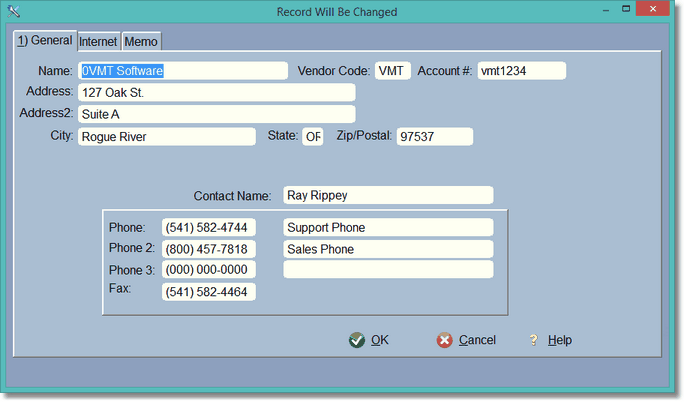Image resolution: width=684 pixels, height=402 pixels.
Task: Click the question mark Help icon
Action: coord(534,340)
